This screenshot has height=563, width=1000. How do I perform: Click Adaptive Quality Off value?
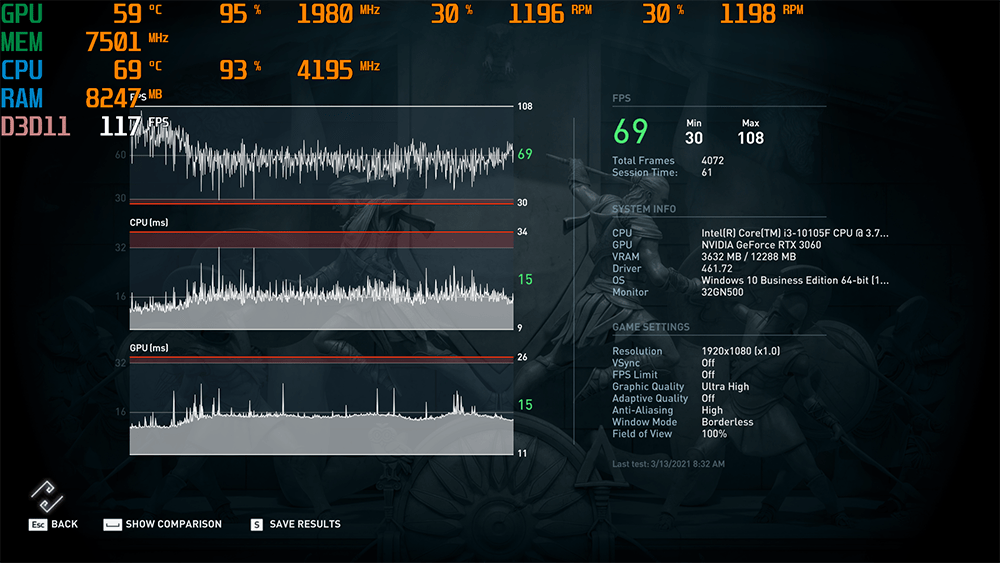click(708, 398)
